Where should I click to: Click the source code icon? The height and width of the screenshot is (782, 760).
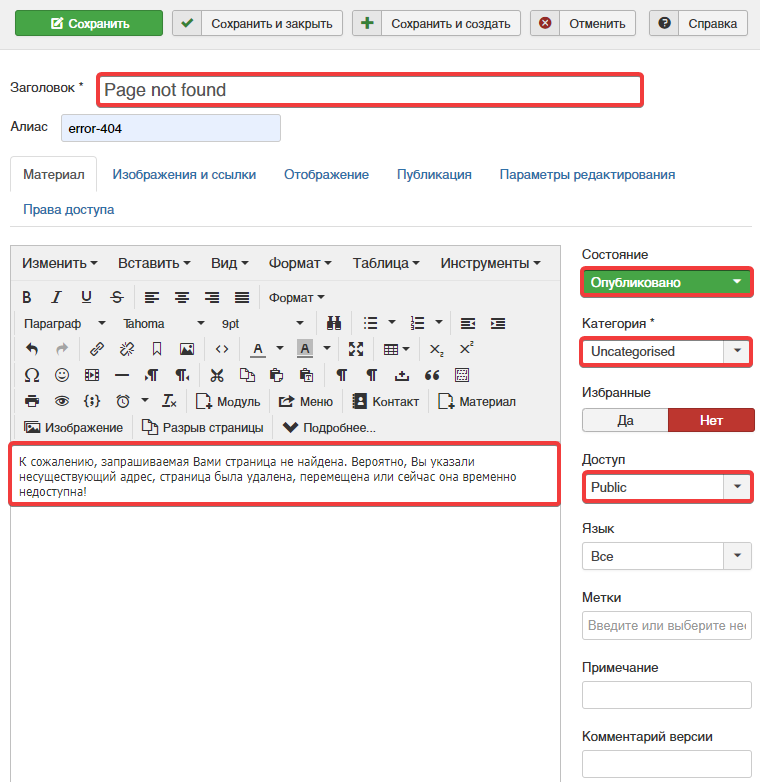(x=222, y=349)
